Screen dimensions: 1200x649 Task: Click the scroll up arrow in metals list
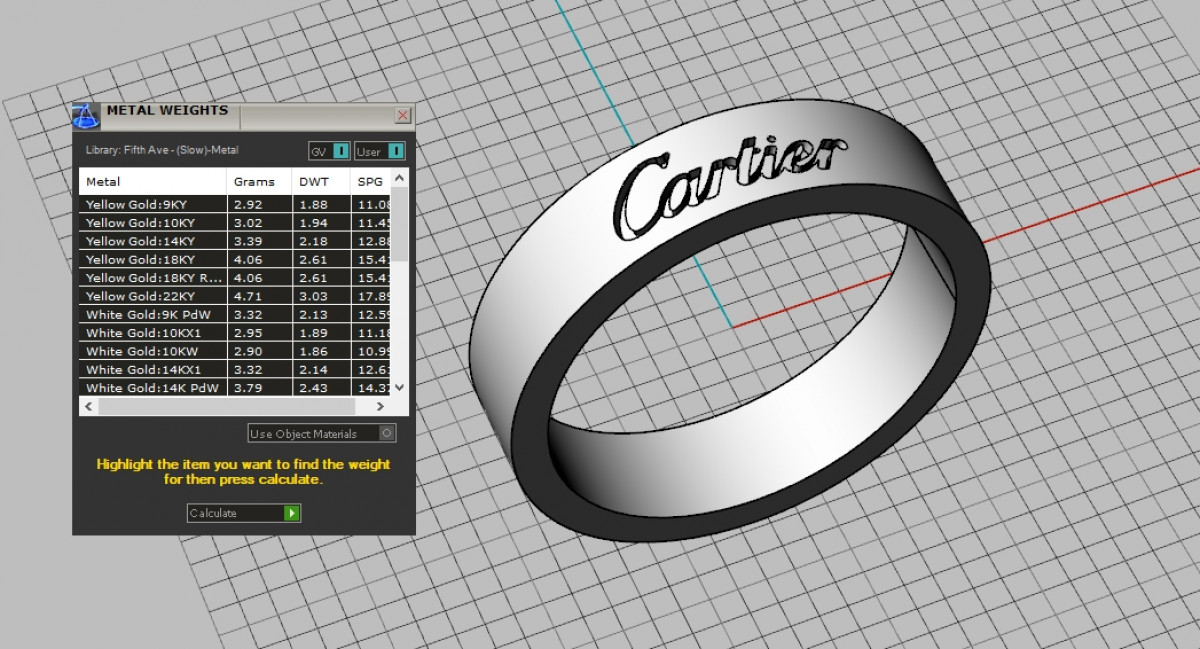(400, 179)
